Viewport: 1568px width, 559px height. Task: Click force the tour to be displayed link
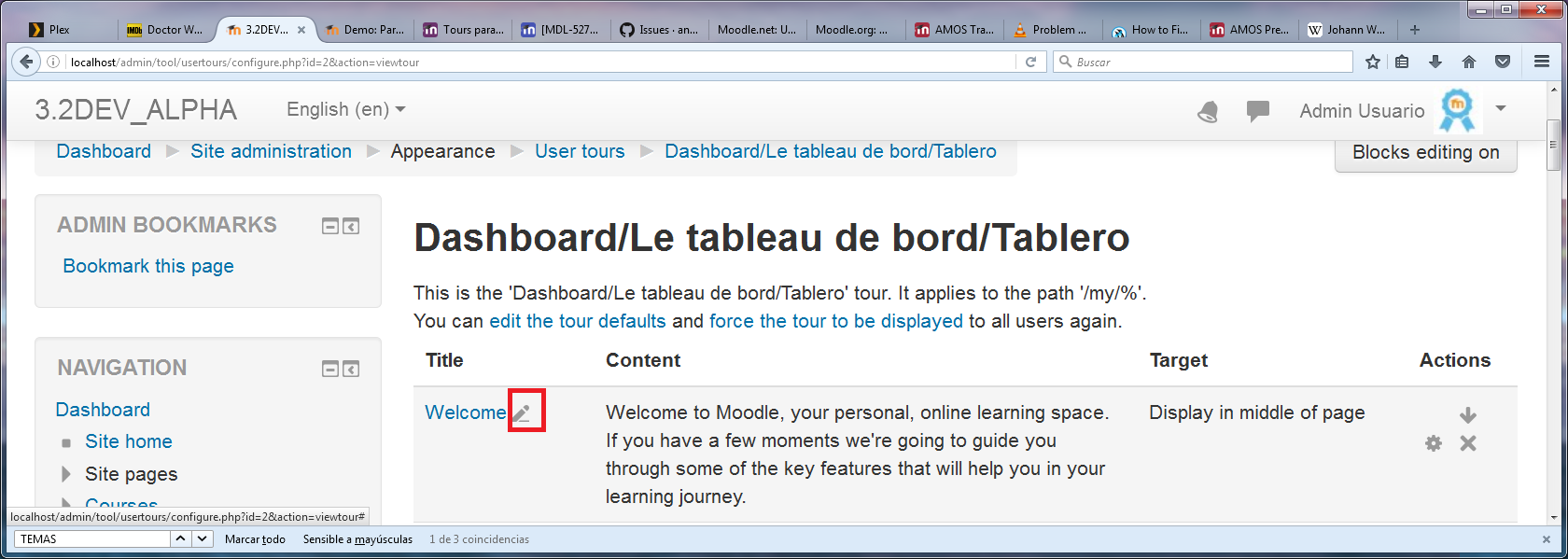click(836, 321)
